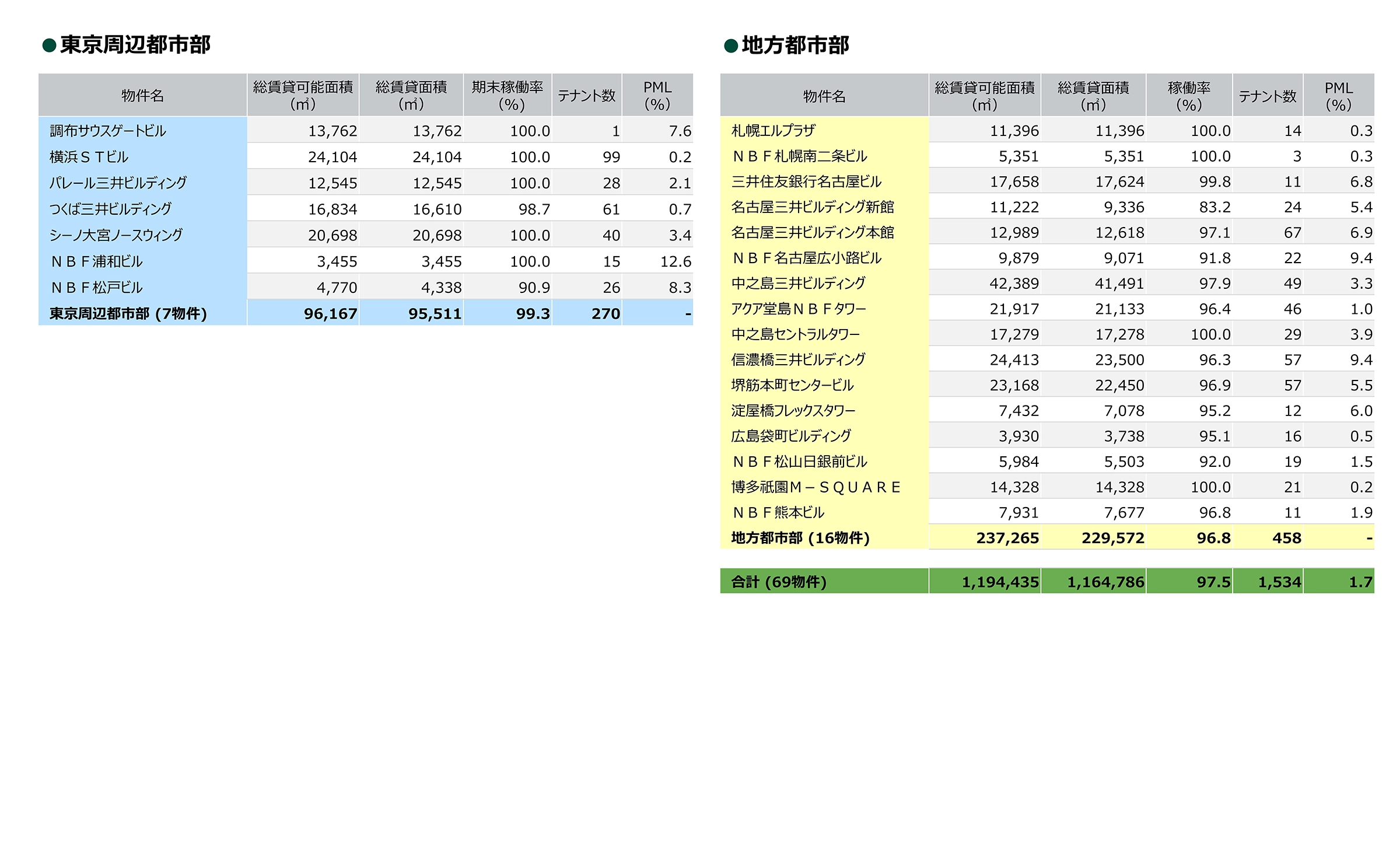Select the 博多祇園Ｍ－ＳＱＵＡＲＥ property name
Viewport: 1400px width, 842px height.
[x=816, y=487]
